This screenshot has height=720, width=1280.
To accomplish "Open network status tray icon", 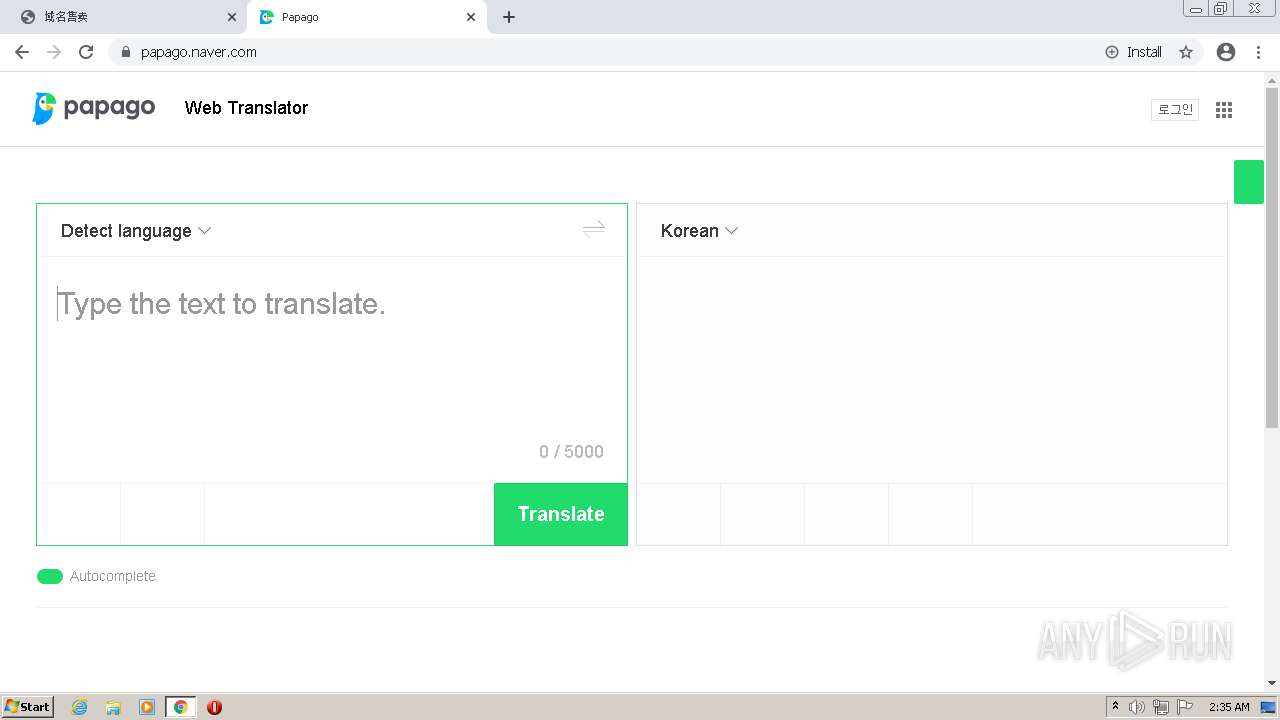I will click(1161, 707).
